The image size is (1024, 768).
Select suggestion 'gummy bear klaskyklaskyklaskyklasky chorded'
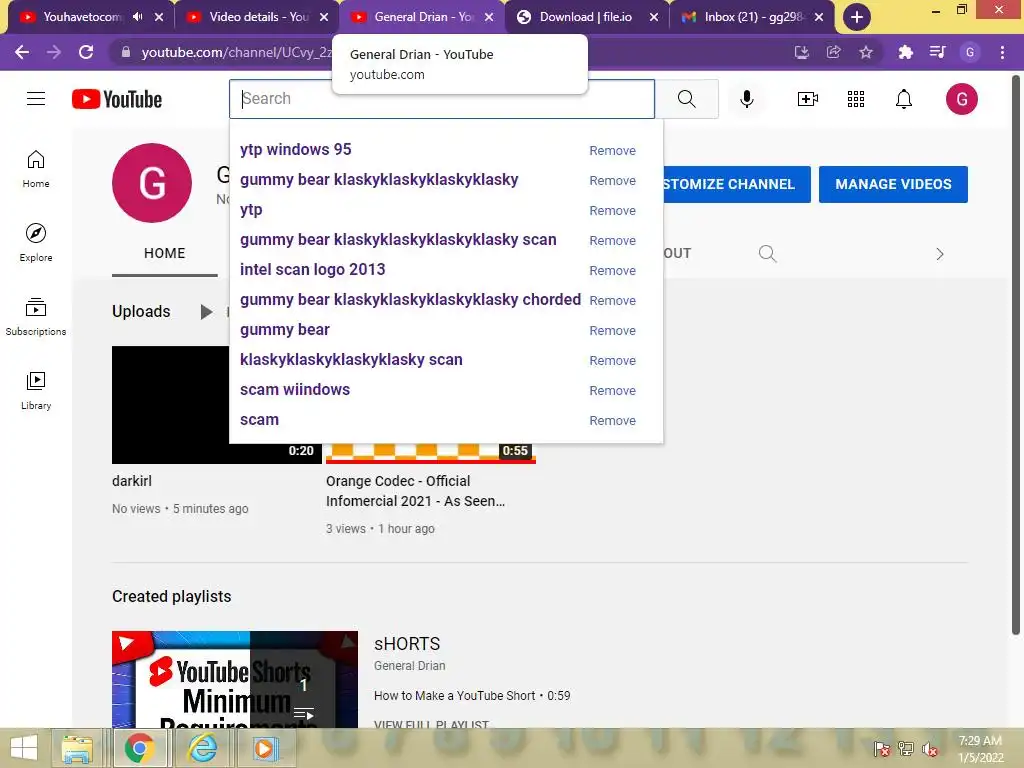point(410,300)
